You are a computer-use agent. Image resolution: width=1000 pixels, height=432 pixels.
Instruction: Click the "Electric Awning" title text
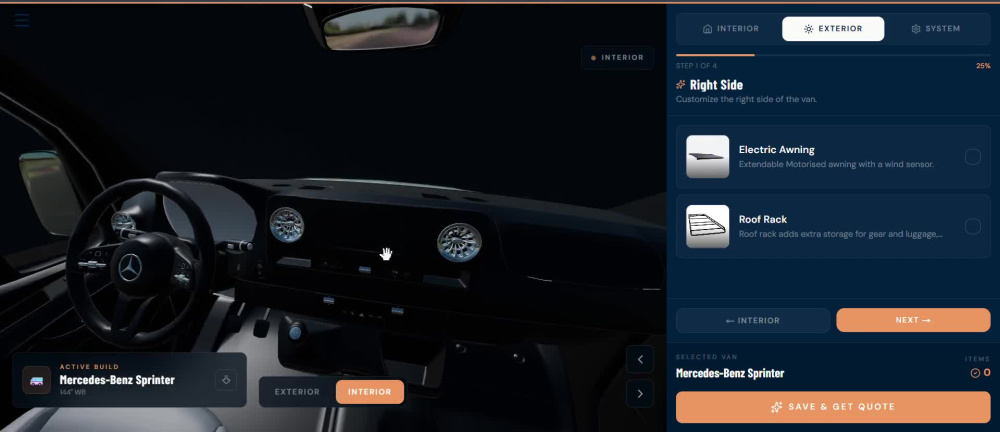pos(776,150)
